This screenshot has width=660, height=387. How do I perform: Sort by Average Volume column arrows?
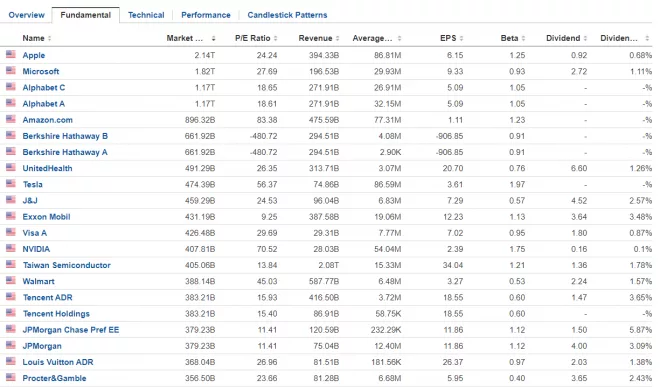point(399,38)
